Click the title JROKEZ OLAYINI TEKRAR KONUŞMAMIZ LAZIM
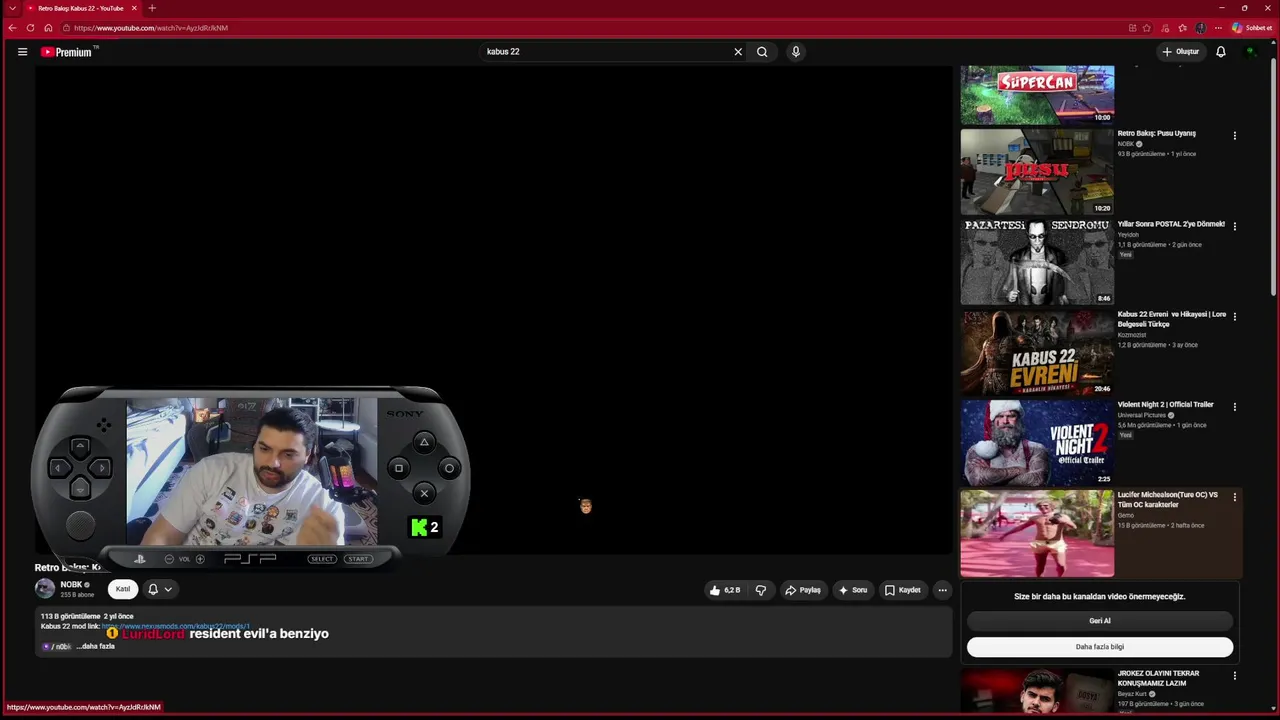The height and width of the screenshot is (720, 1280). point(1159,678)
